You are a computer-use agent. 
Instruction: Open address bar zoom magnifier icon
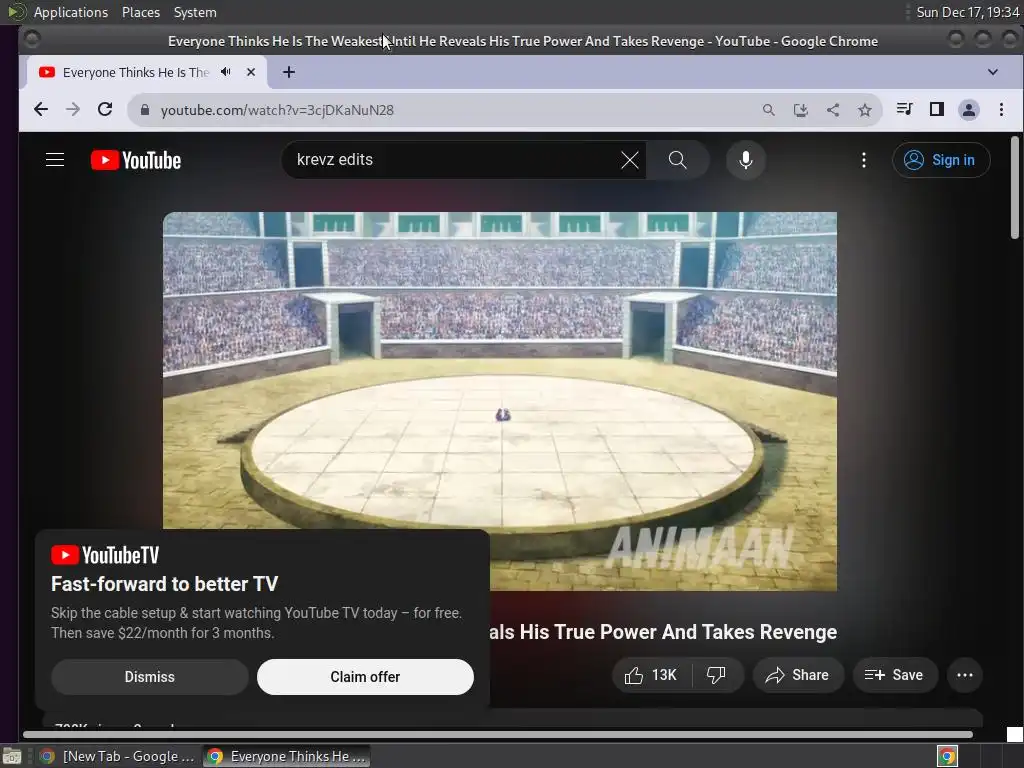[x=769, y=110]
